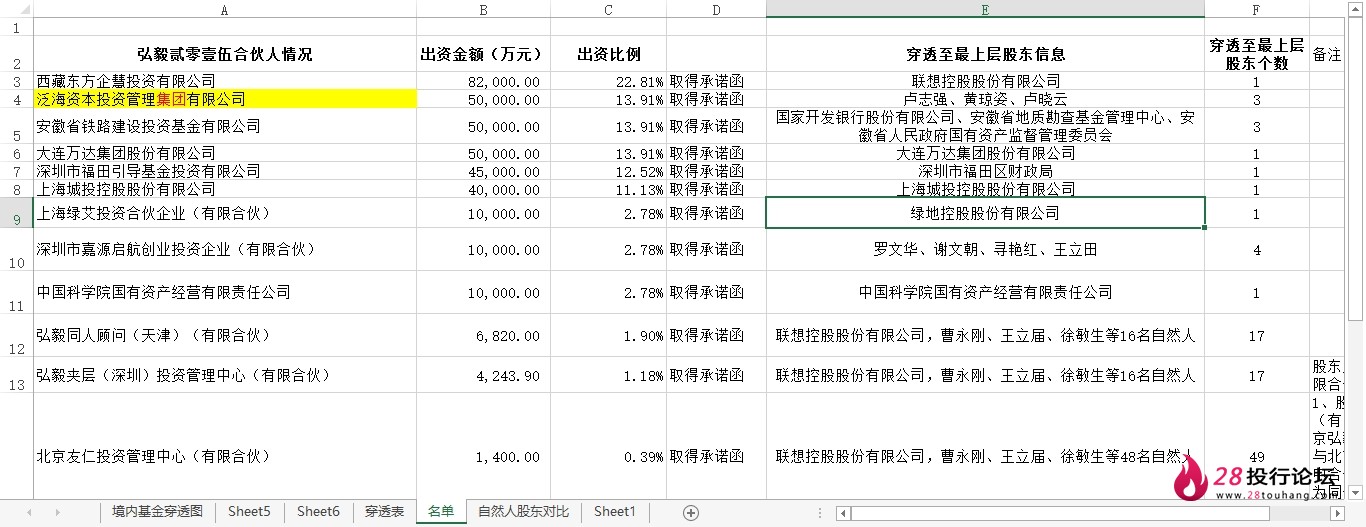This screenshot has height=527, width=1366.
Task: Select cell 弘毅同人顾问（天津）（有限合伙）
Action: click(225, 335)
